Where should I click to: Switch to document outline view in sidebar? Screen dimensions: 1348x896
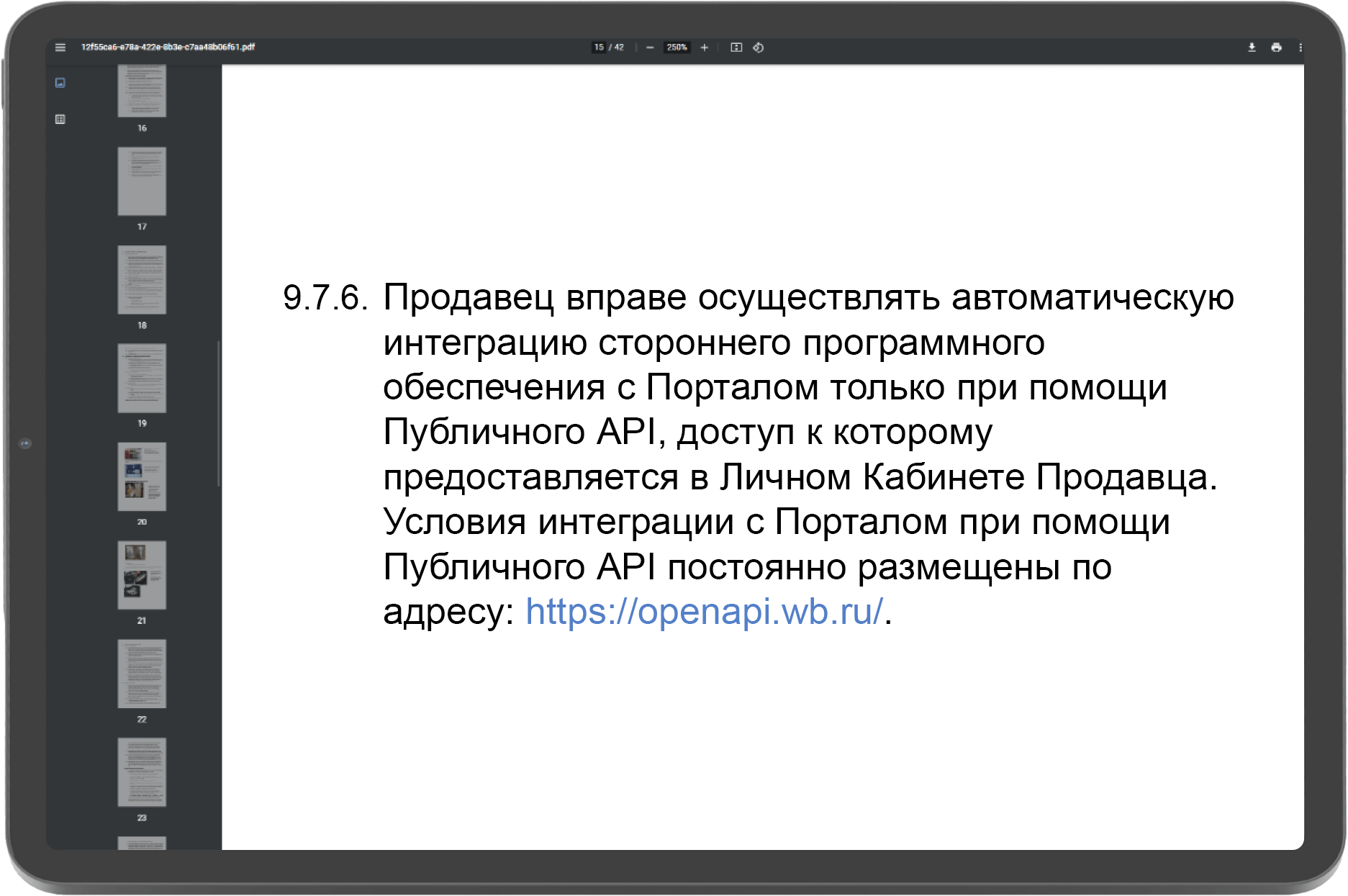coord(60,119)
